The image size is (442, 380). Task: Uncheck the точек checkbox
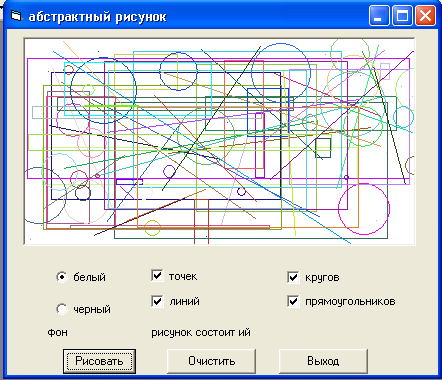157,276
